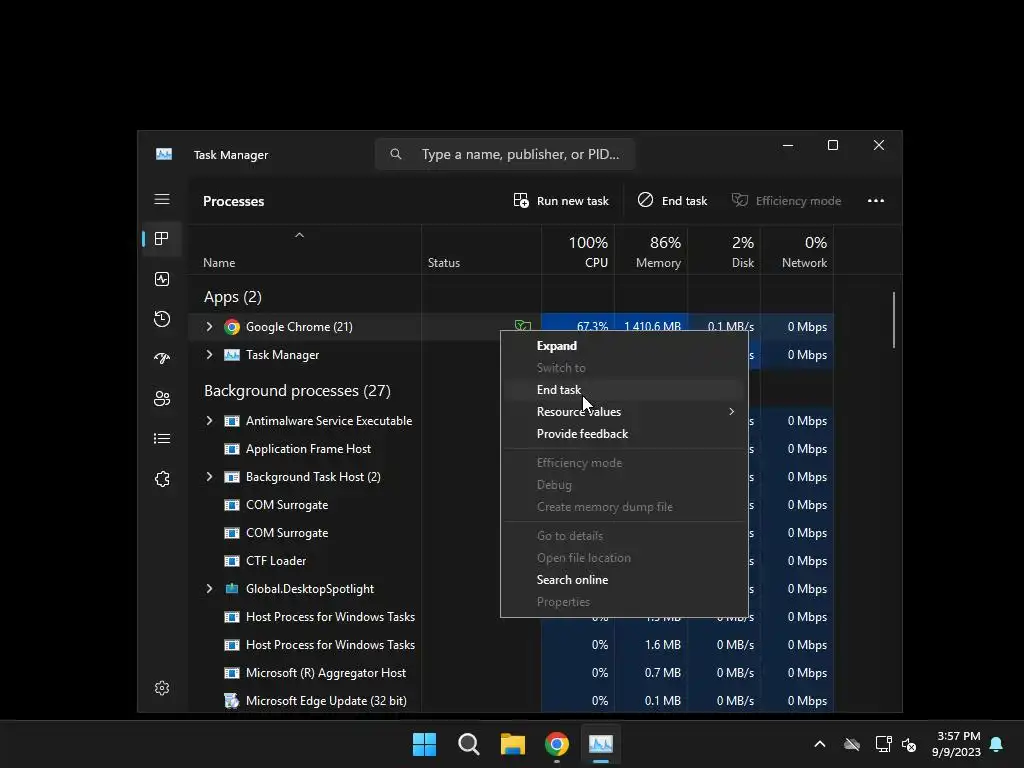Sort by the Status column header
Viewport: 1024px width, 768px height.
coord(481,251)
